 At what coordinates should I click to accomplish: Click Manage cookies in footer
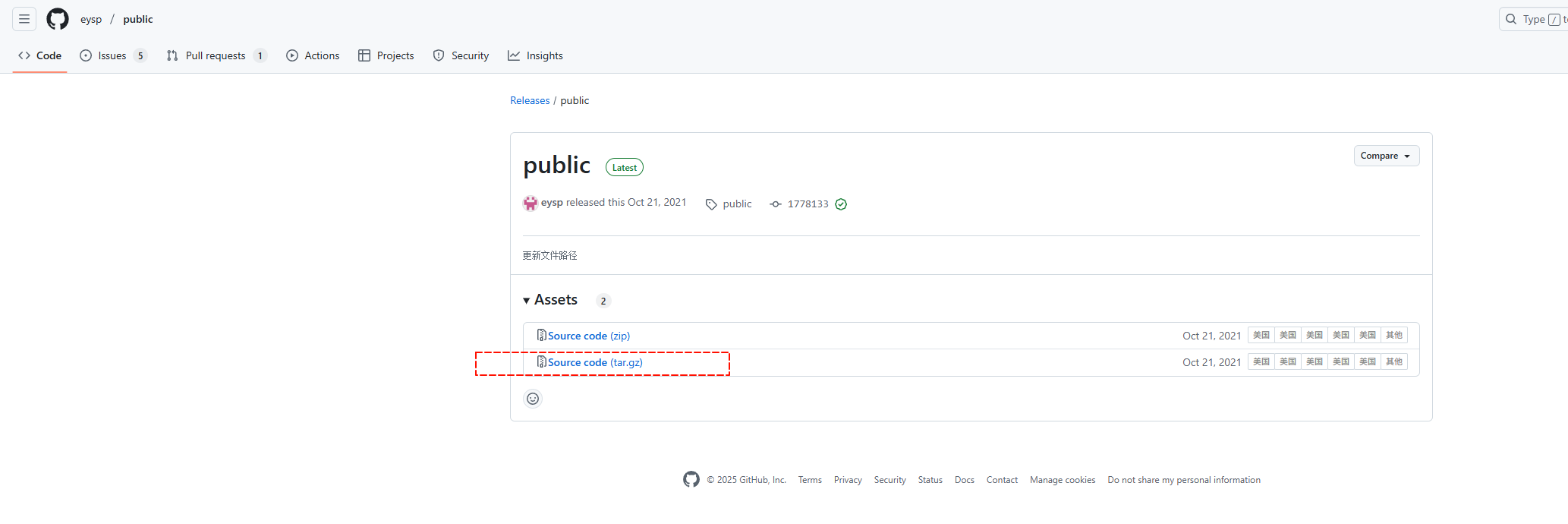[x=1063, y=480]
